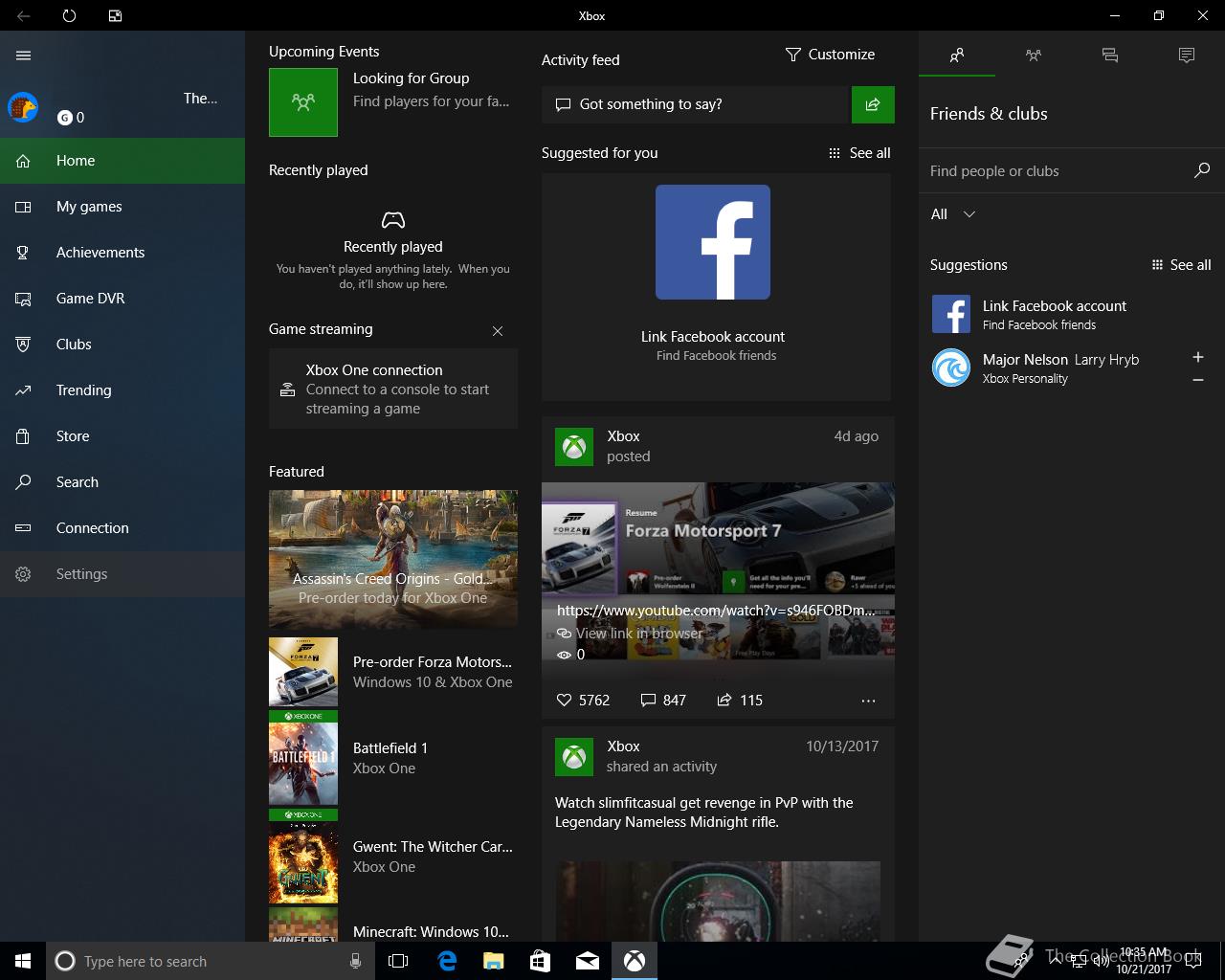Open Windows Start menu
This screenshot has height=980, width=1225.
[23, 961]
